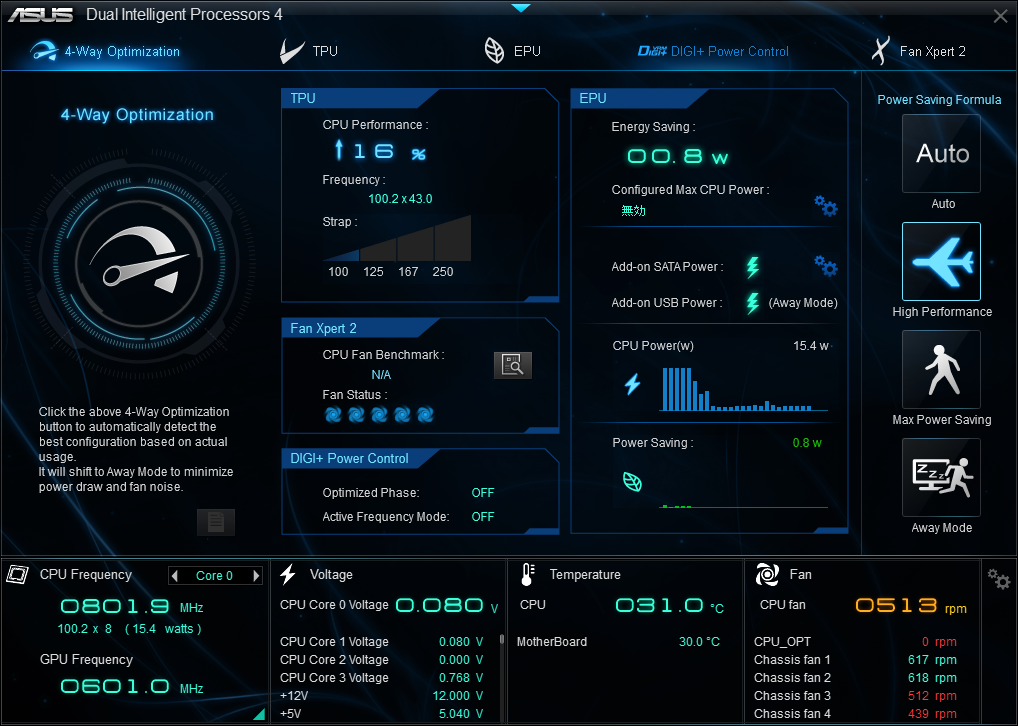1018x726 pixels.
Task: Open the TPU tab
Action: (309, 51)
